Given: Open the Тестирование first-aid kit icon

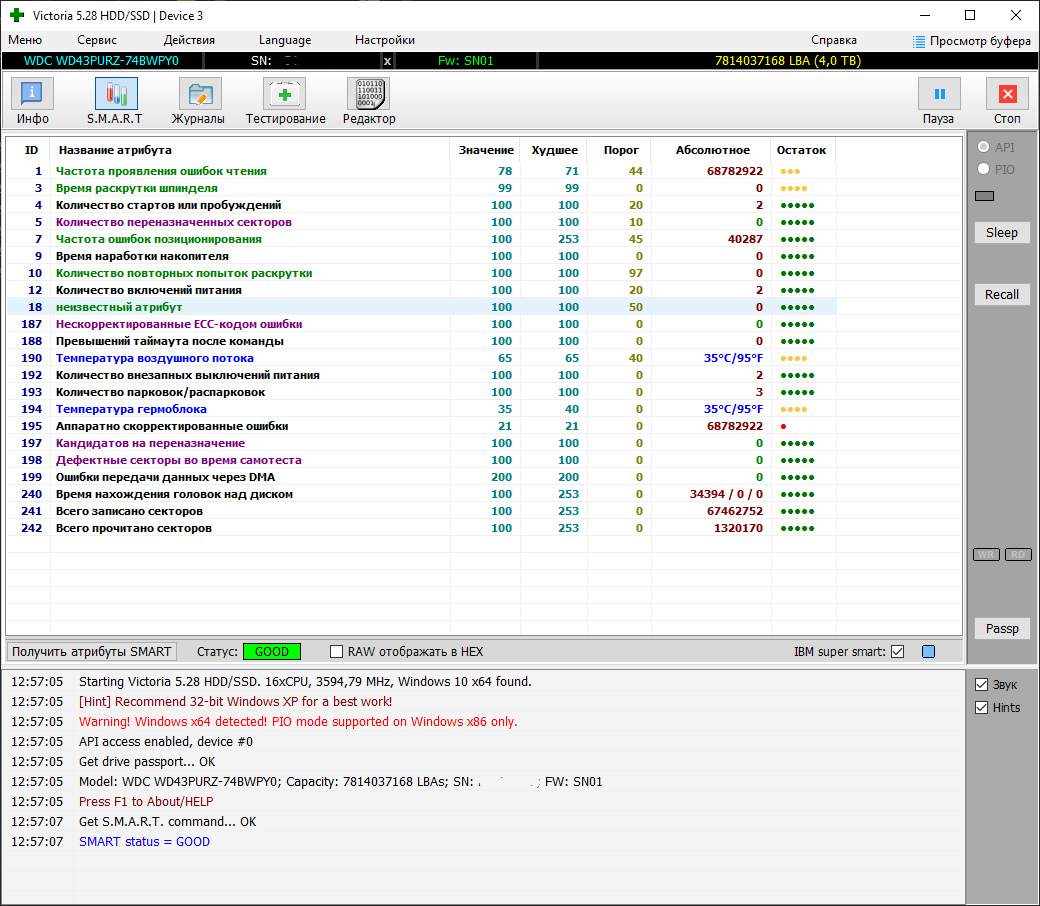Looking at the screenshot, I should [285, 95].
